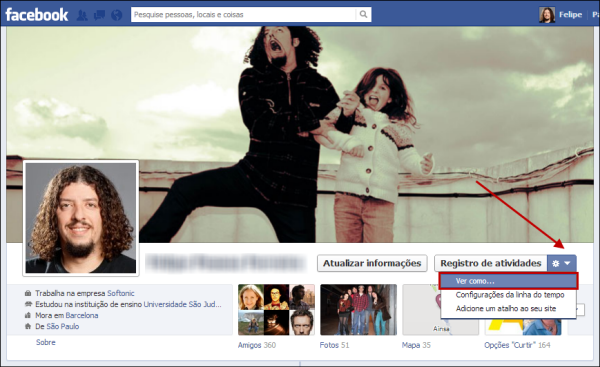Open the likes thumbnail
This screenshot has width=600, height=367.
click(x=523, y=326)
